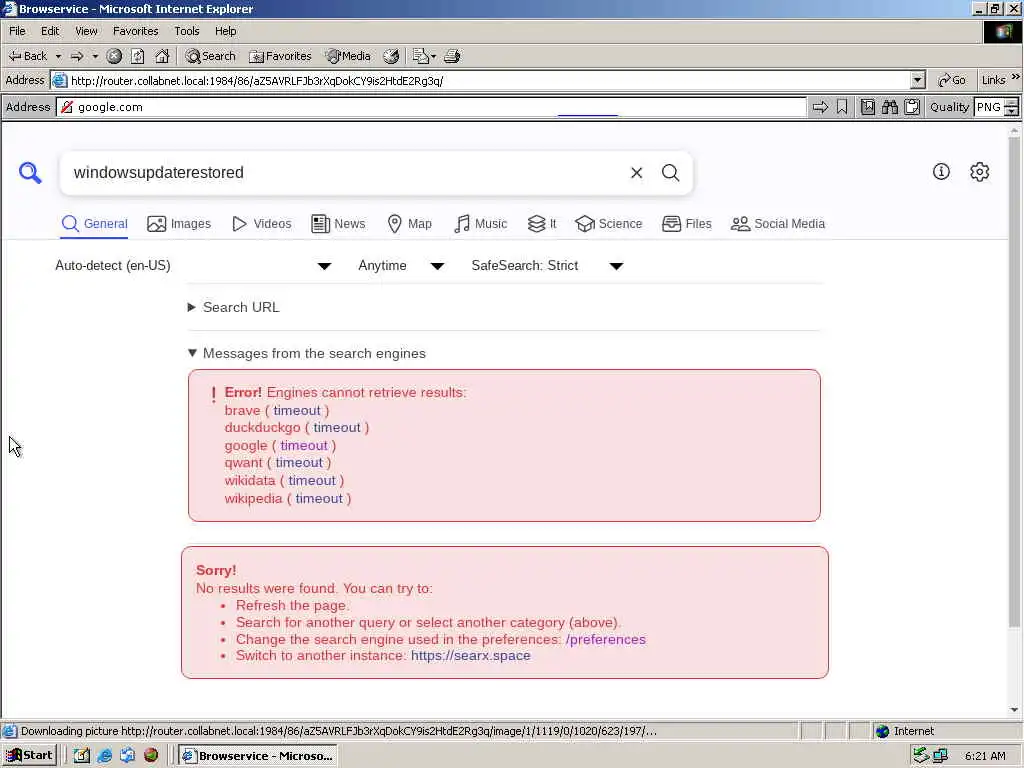
Task: Switch to the Music tab
Action: coord(481,224)
